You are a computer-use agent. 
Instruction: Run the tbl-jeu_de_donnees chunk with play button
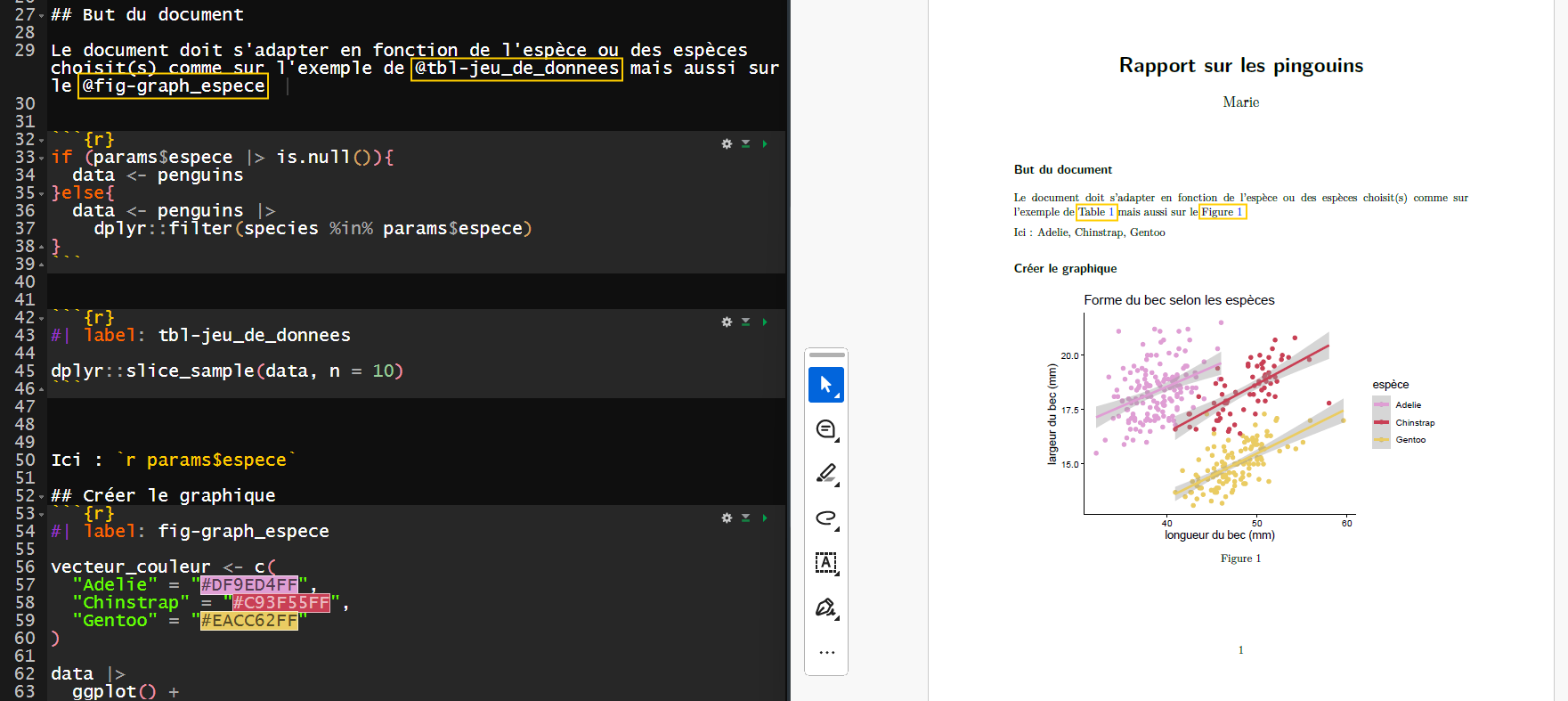click(765, 322)
